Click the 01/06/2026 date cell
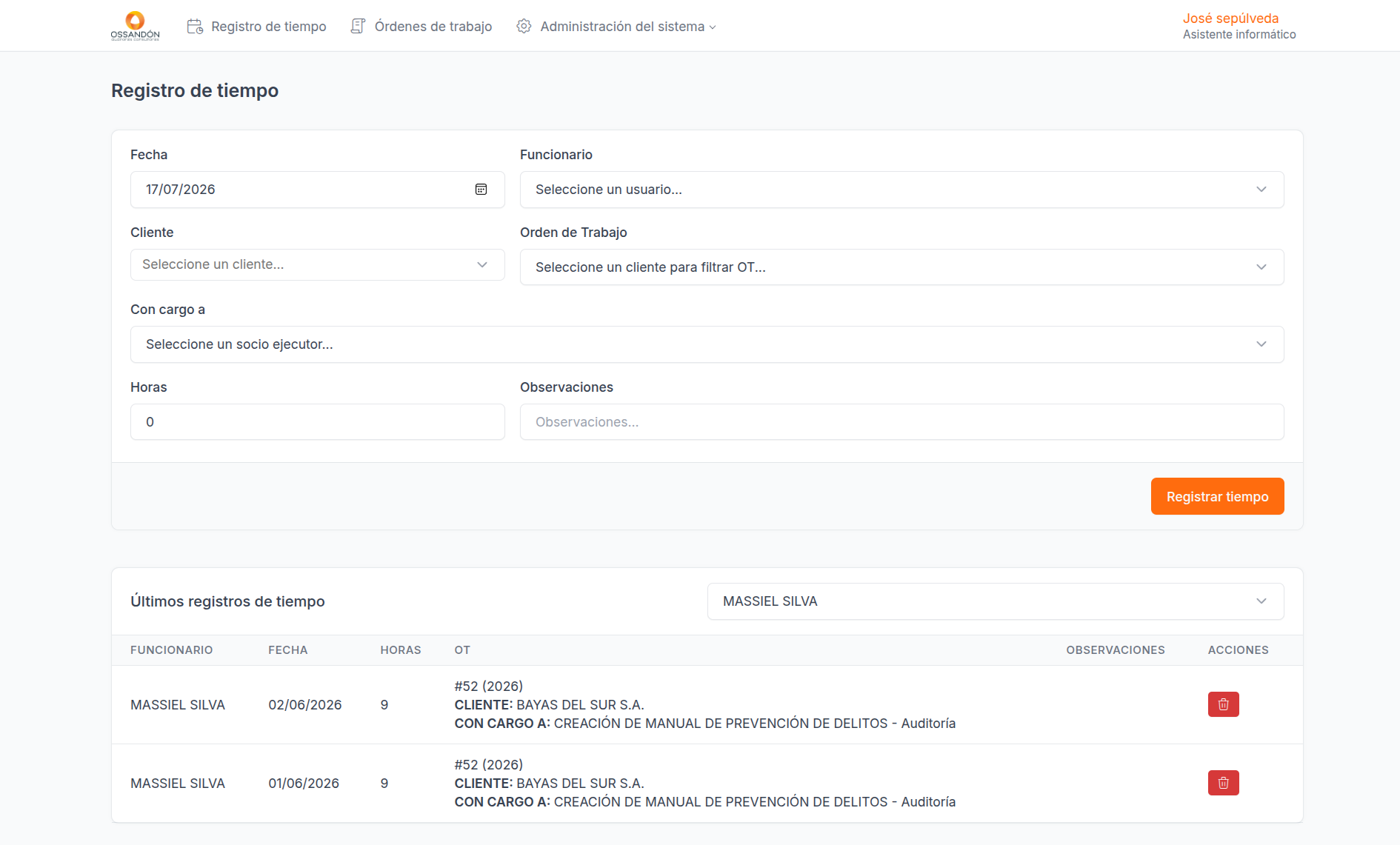 pos(304,784)
